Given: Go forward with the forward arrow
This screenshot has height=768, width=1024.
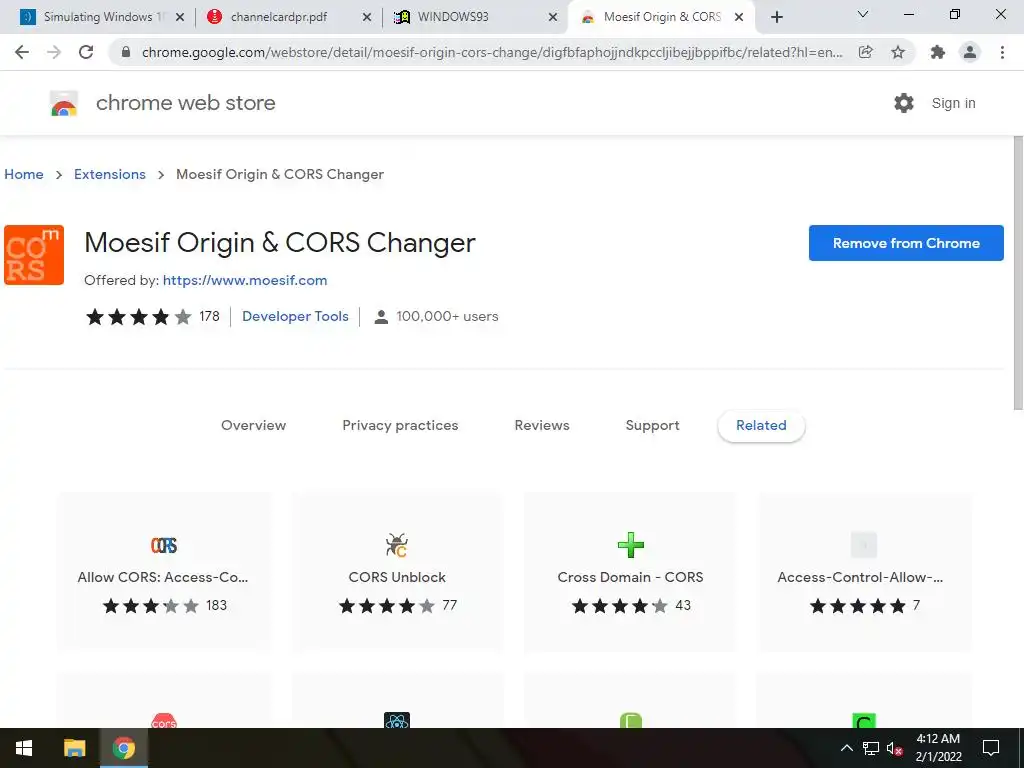Looking at the screenshot, I should click(x=54, y=52).
